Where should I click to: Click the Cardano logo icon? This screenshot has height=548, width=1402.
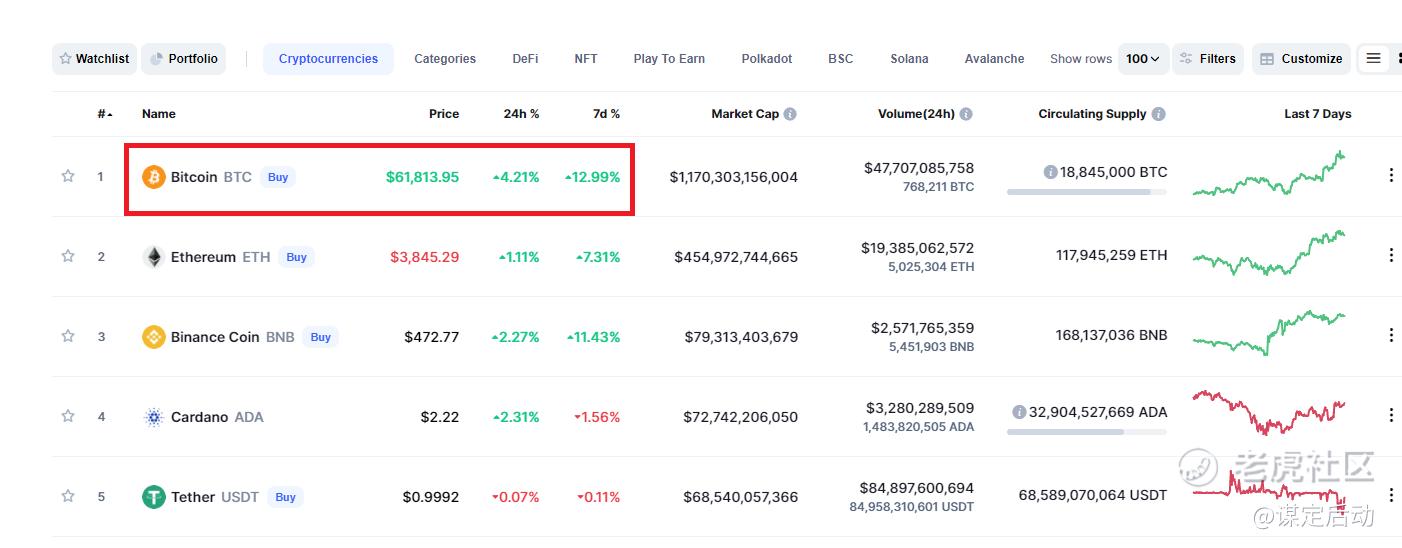click(153, 417)
